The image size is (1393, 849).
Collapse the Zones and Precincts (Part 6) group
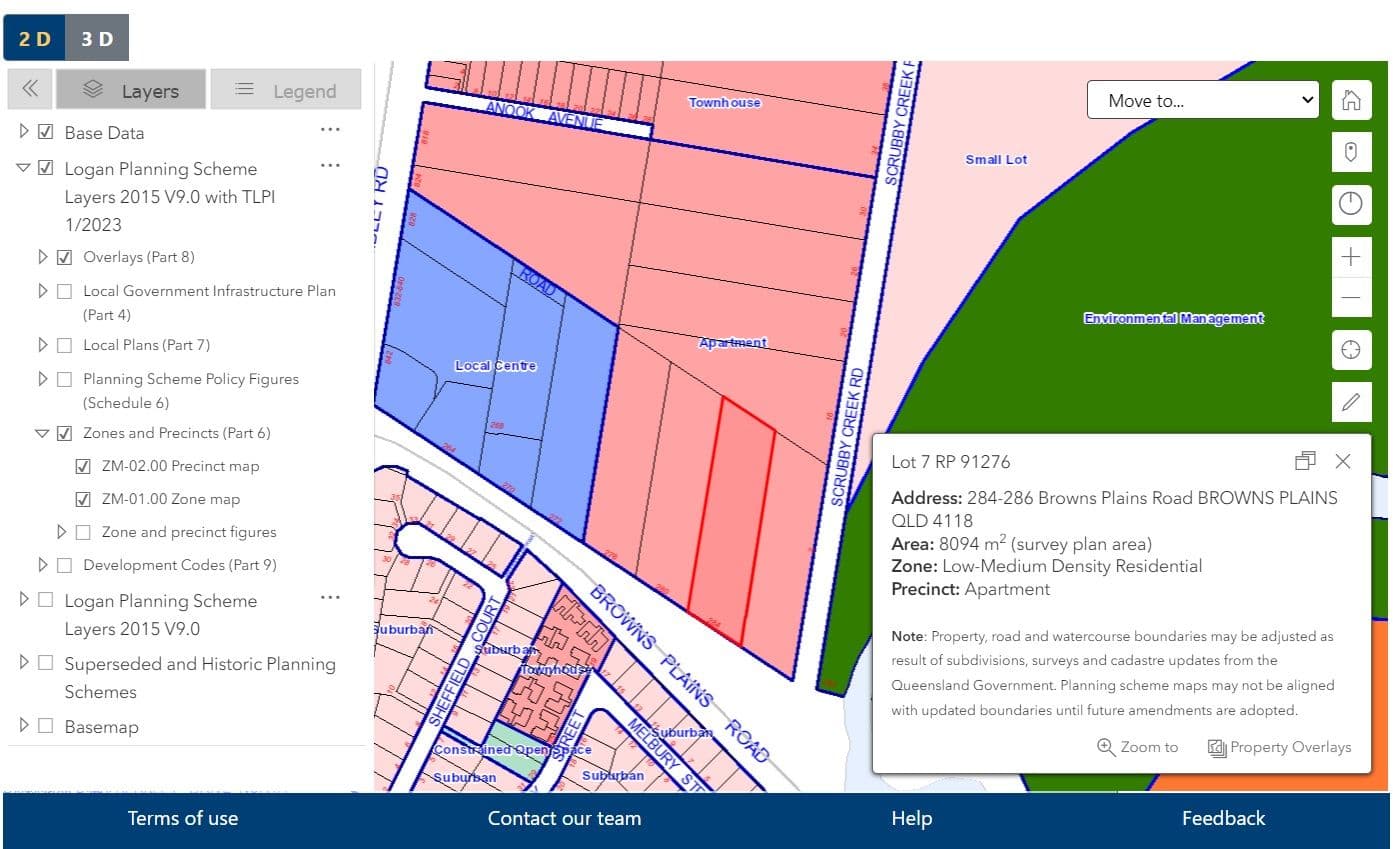(x=42, y=433)
